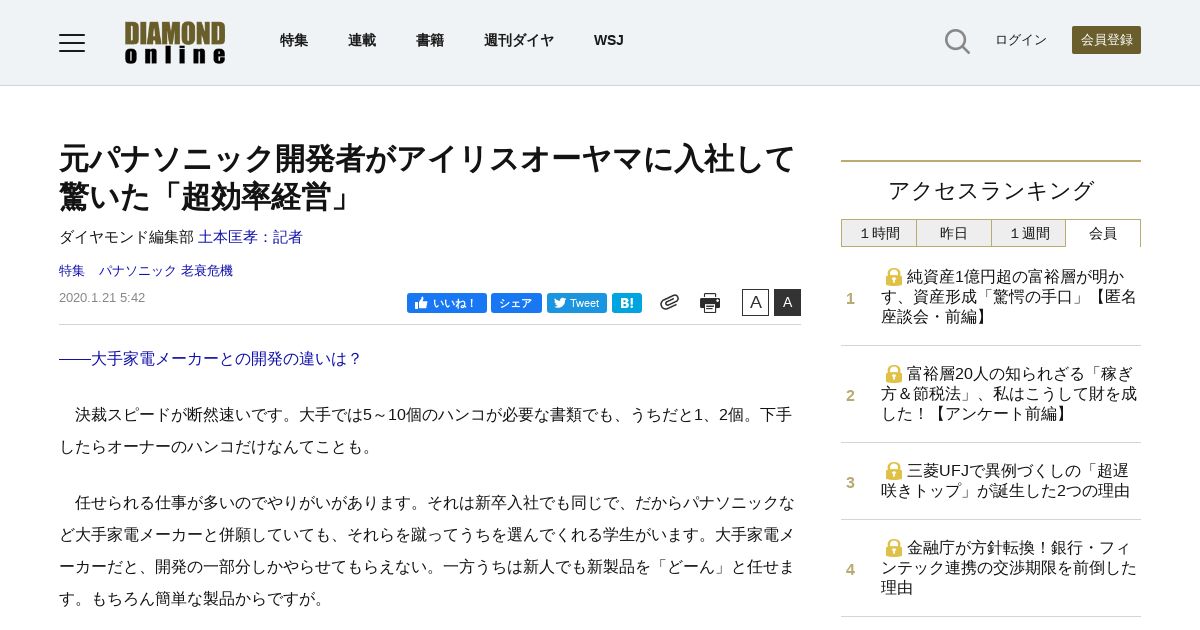Click ダイヤモンド編集部 byline text
The image size is (1200, 630).
point(126,237)
